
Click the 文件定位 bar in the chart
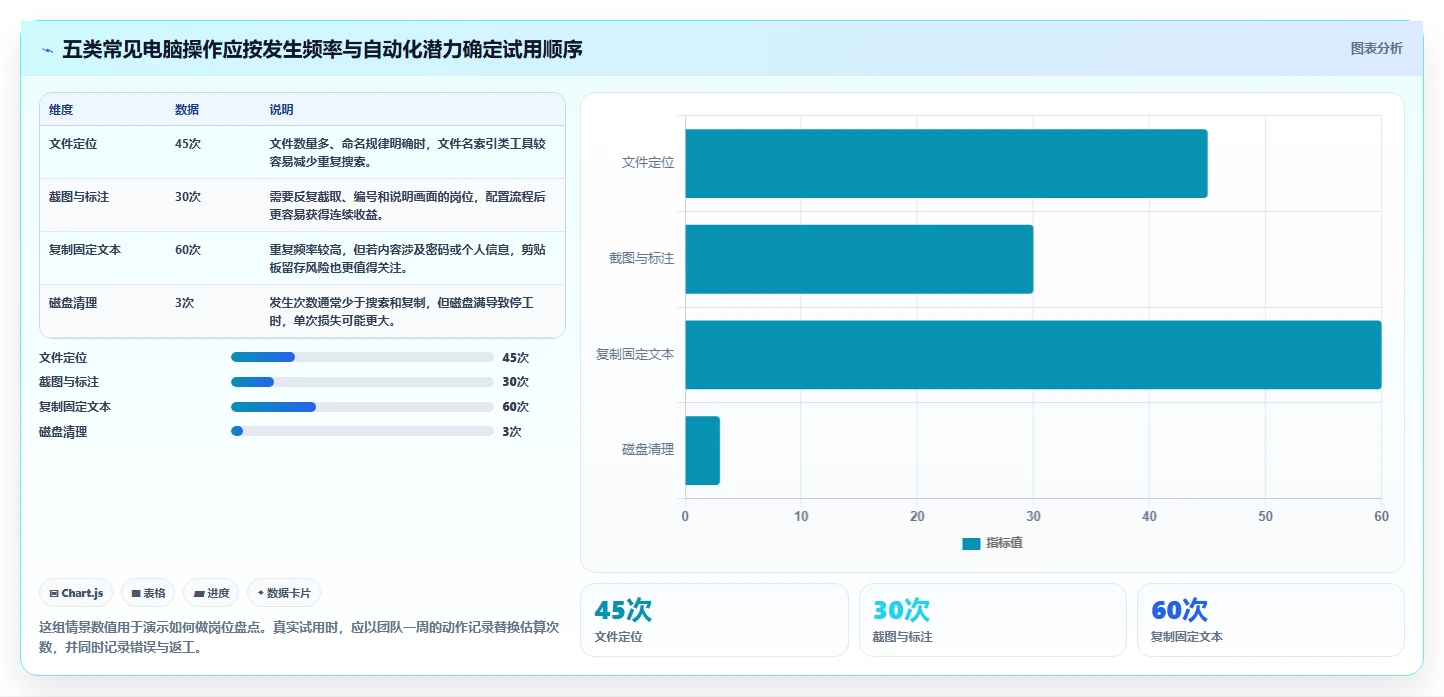pos(946,163)
